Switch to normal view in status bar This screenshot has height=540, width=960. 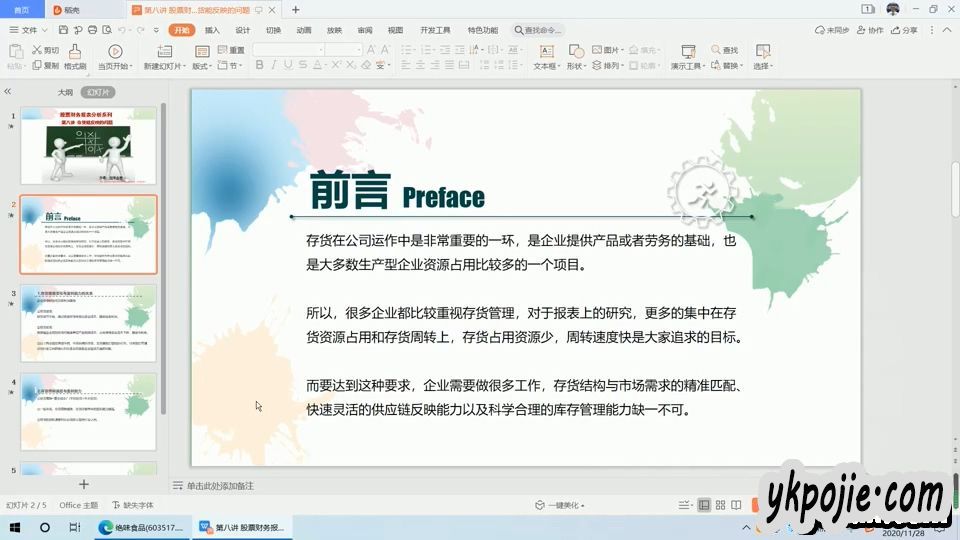click(704, 505)
